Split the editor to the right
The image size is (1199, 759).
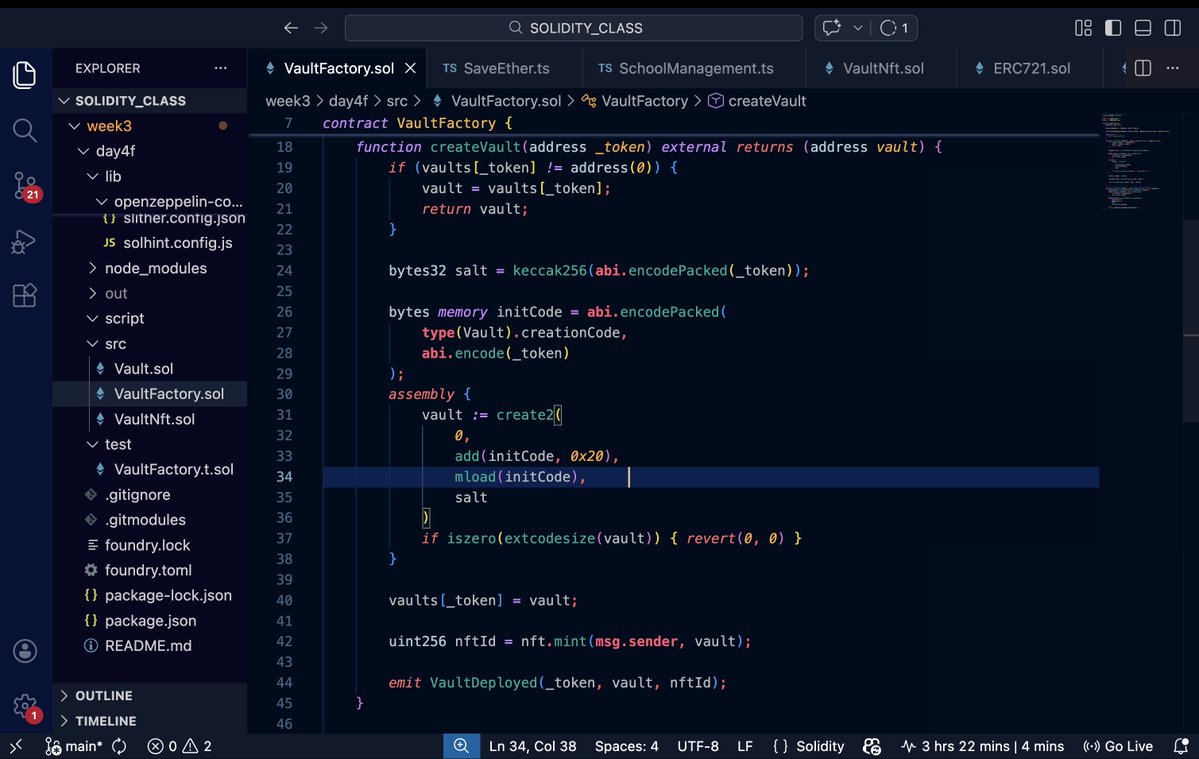[x=1143, y=68]
